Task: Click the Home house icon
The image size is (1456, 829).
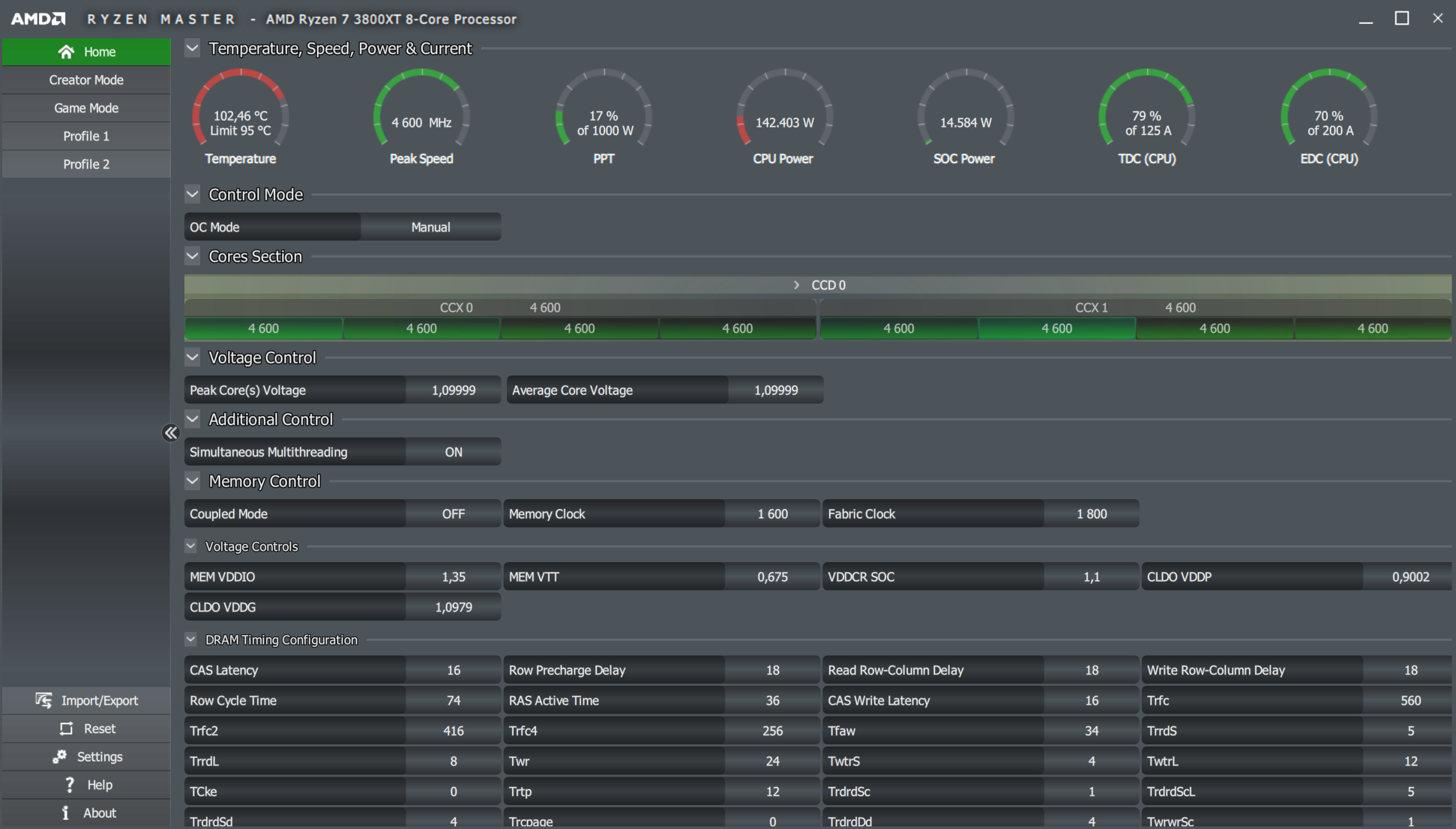Action: pos(66,52)
